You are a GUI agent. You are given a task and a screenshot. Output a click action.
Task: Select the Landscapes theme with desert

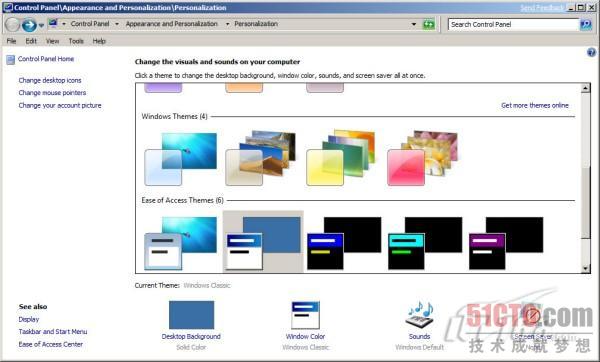click(261, 158)
